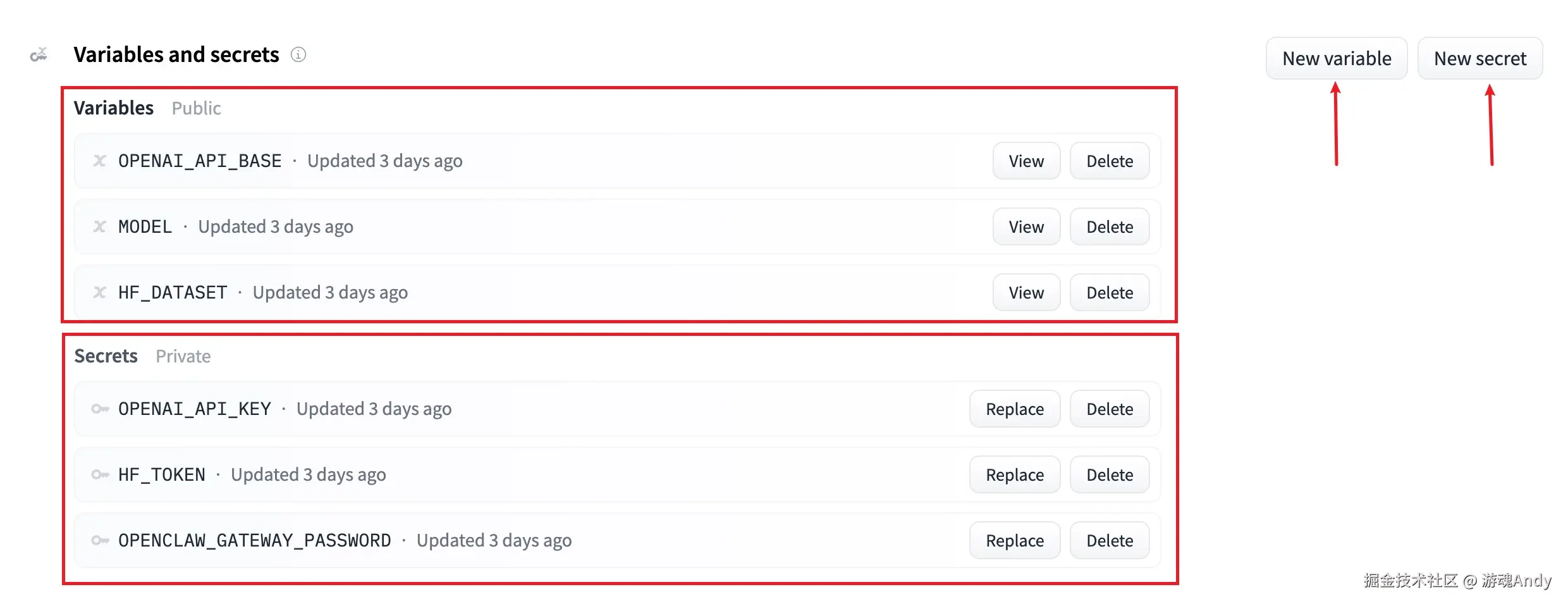Click the variable icon beside OPENAI_API_BASE
This screenshot has height=606, width=1568.
point(100,161)
